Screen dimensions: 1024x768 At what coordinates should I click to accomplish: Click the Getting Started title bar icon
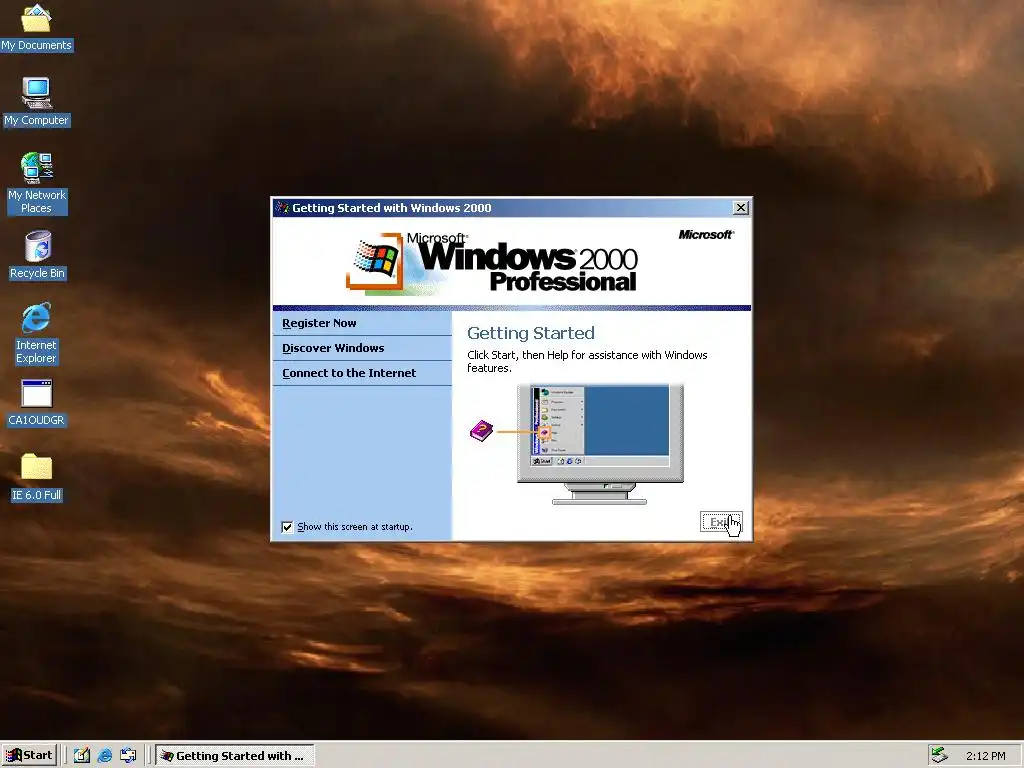point(282,208)
